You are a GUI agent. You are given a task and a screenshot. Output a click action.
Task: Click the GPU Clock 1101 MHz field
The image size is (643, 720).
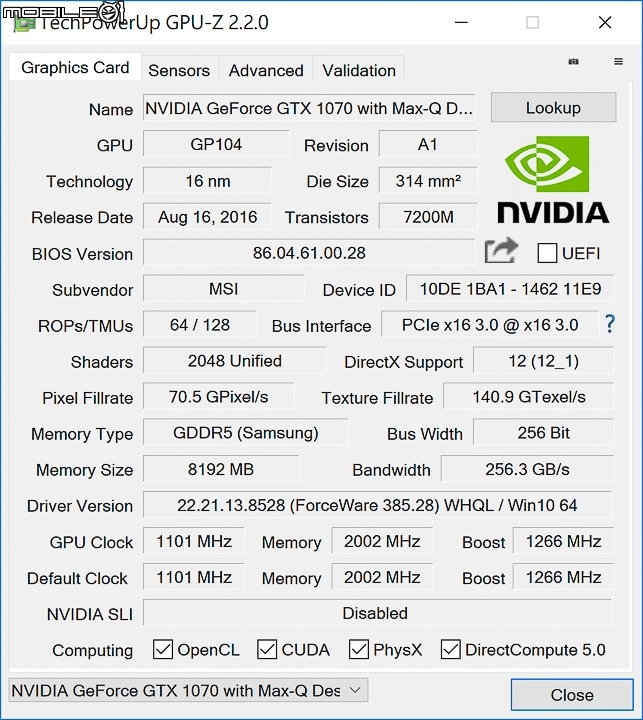coord(194,541)
